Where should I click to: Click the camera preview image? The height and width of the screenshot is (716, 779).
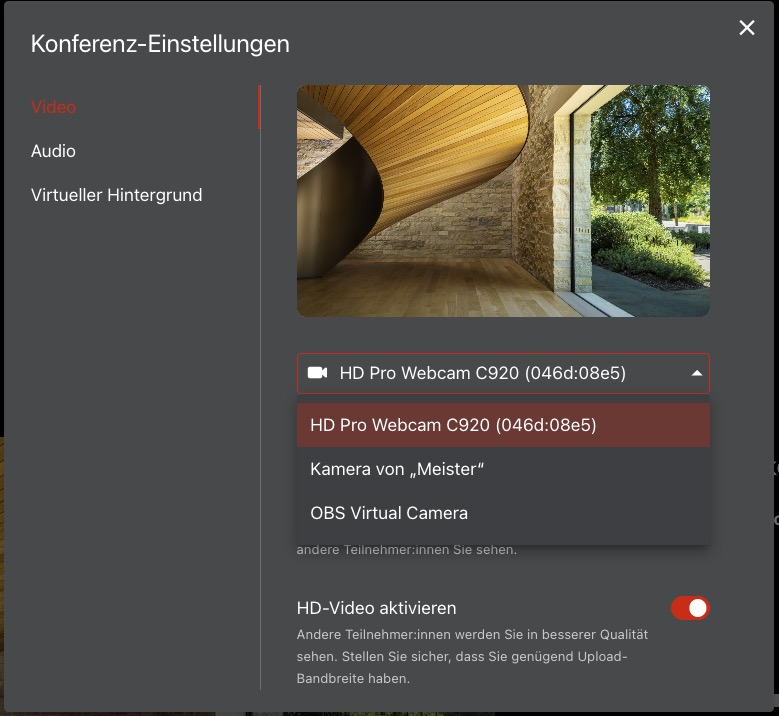coord(503,201)
